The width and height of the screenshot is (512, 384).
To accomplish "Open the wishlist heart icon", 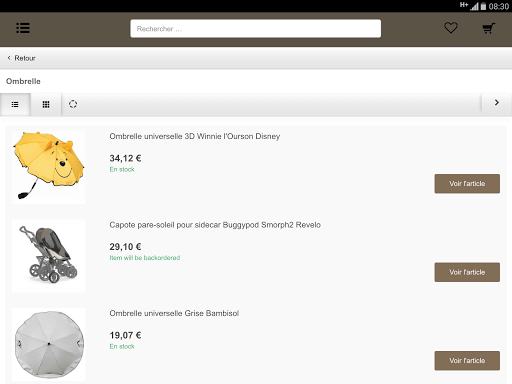I will (x=451, y=28).
